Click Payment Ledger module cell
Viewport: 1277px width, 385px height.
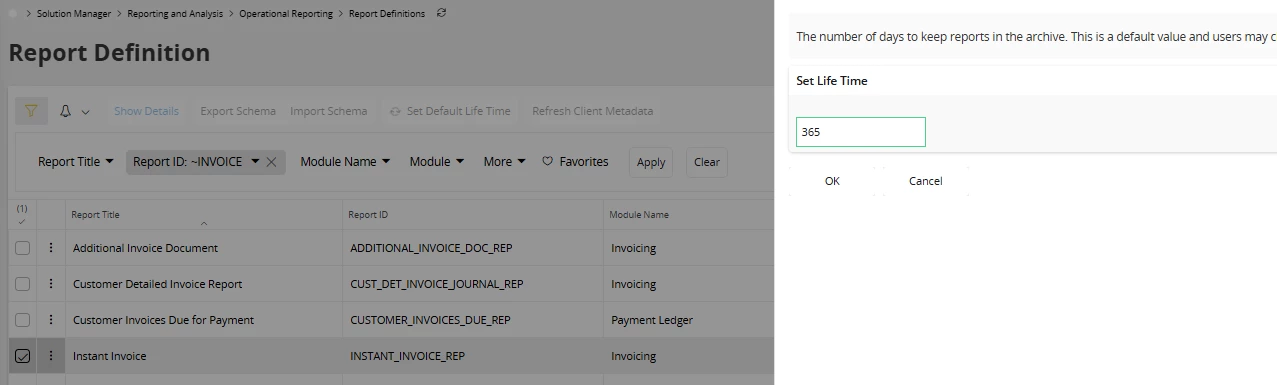point(688,320)
